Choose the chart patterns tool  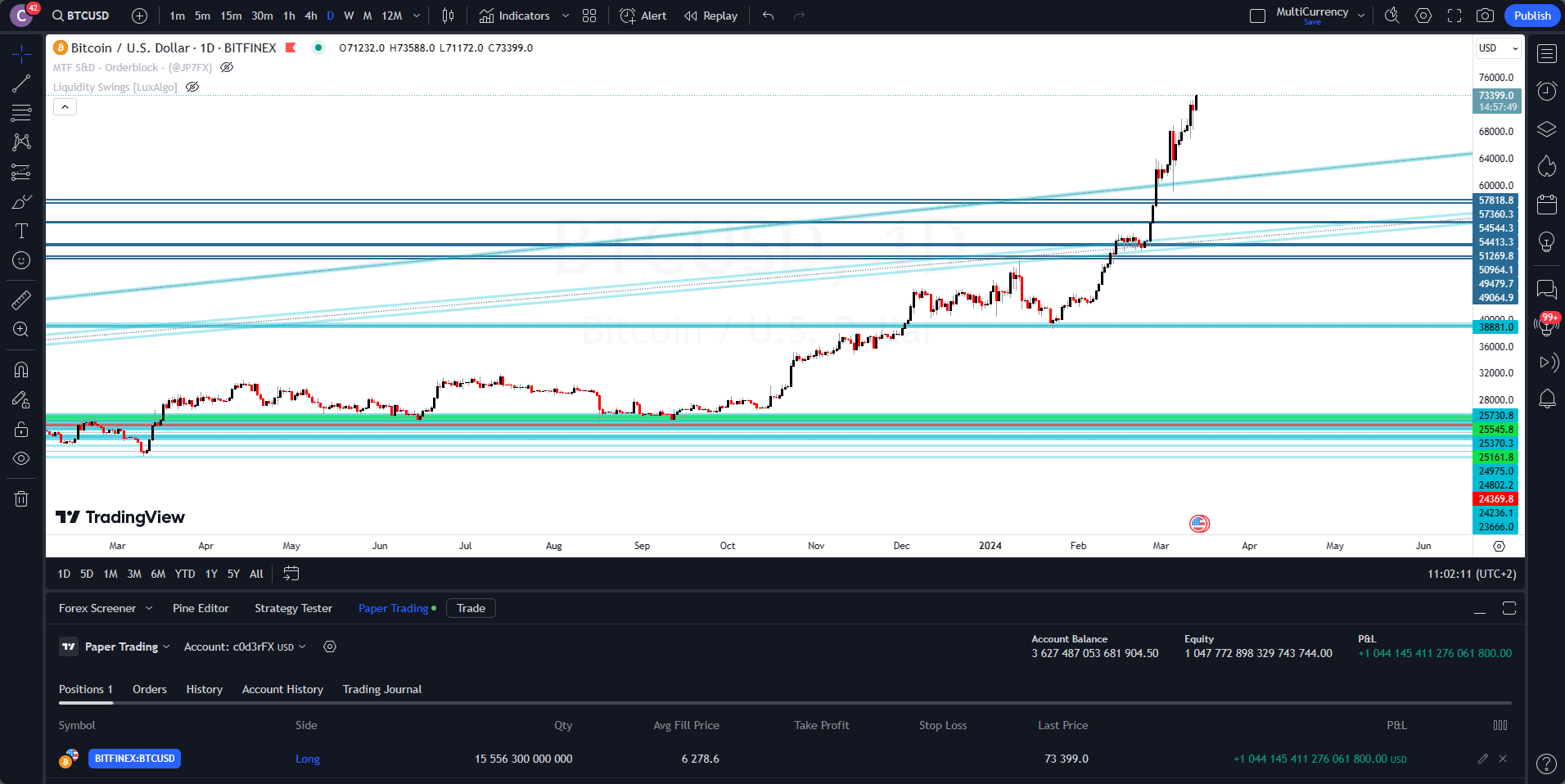coord(21,142)
